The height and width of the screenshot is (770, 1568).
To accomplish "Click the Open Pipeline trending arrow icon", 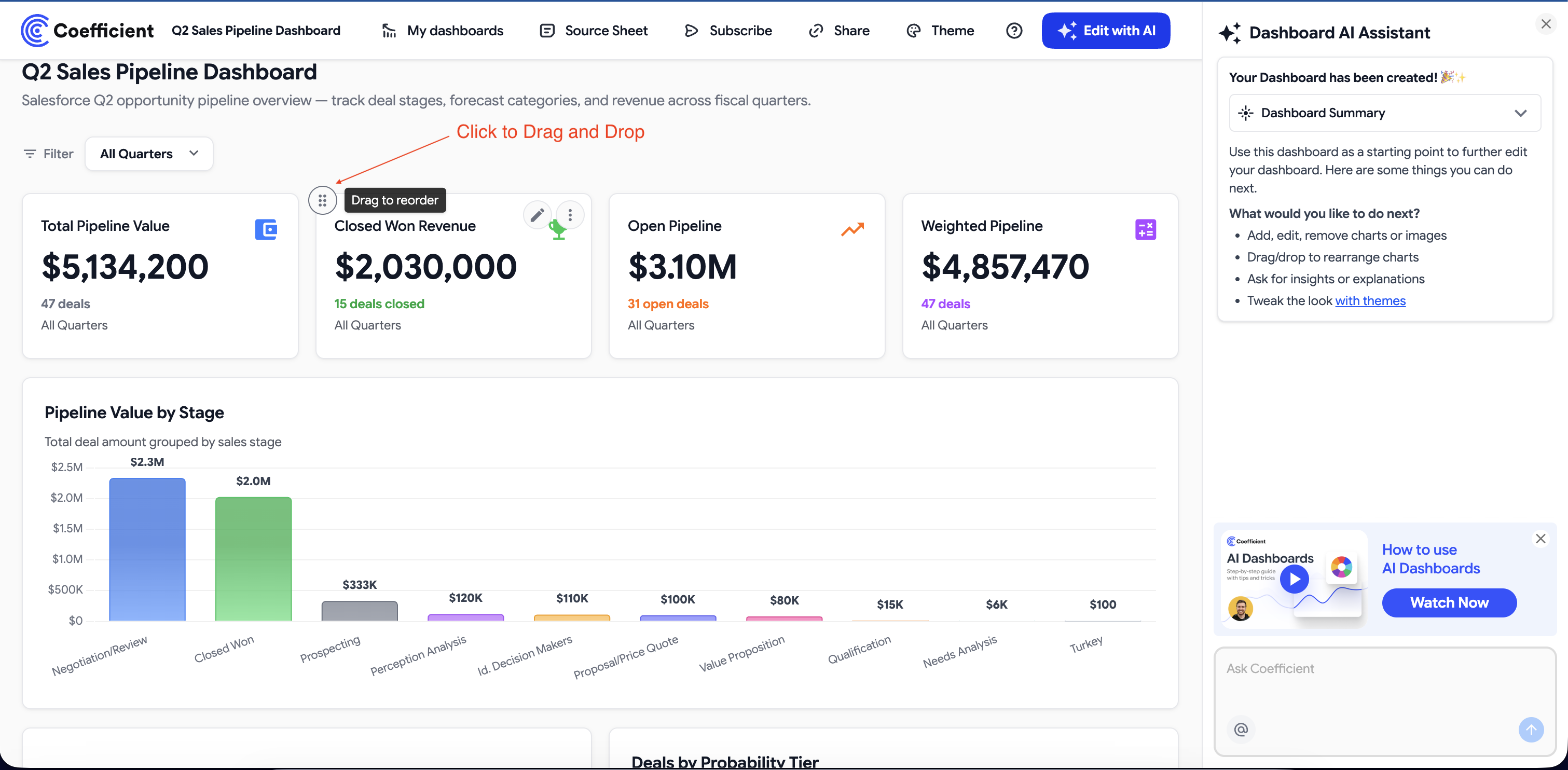I will point(853,229).
